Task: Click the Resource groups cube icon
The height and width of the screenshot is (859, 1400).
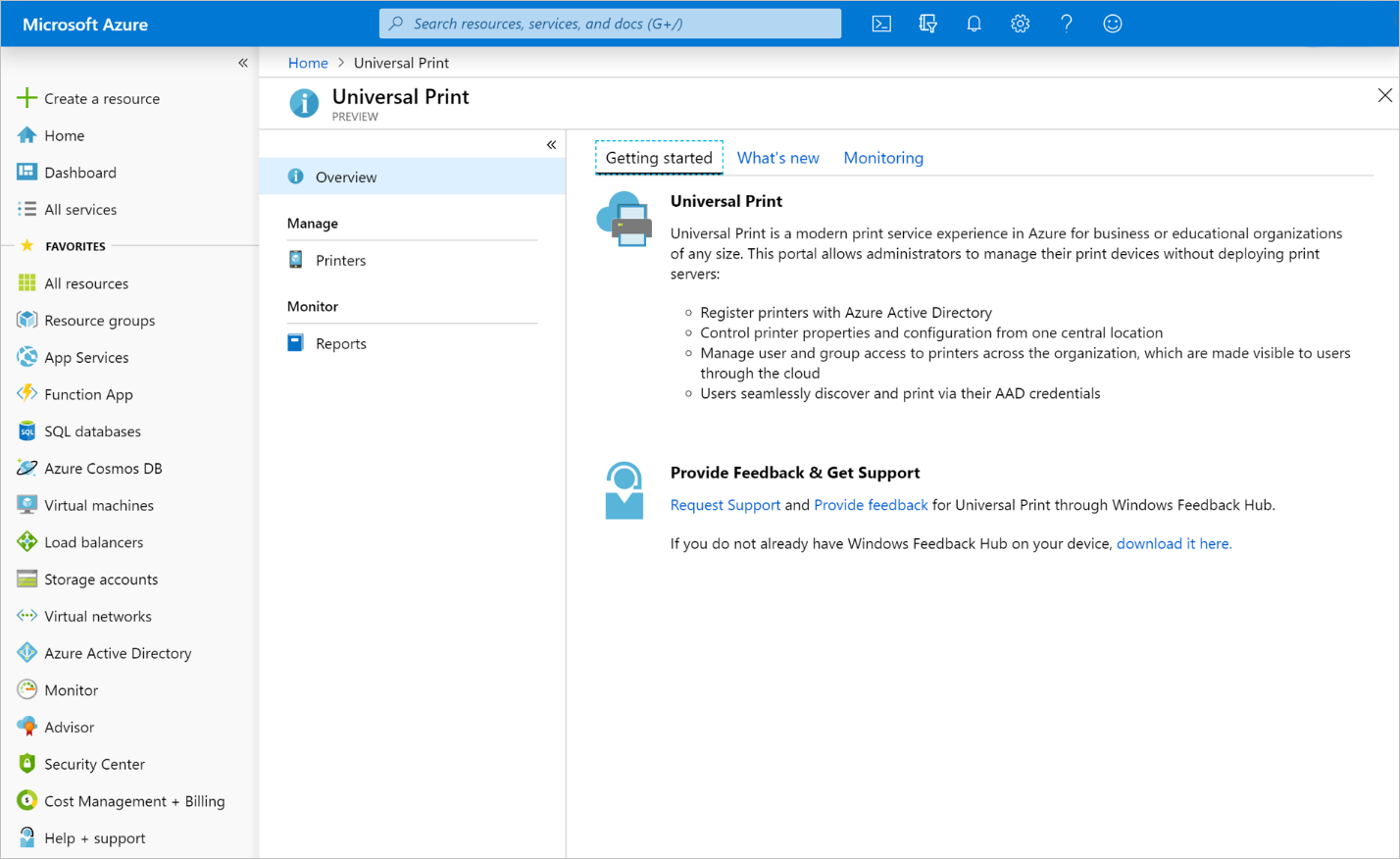Action: (x=26, y=321)
